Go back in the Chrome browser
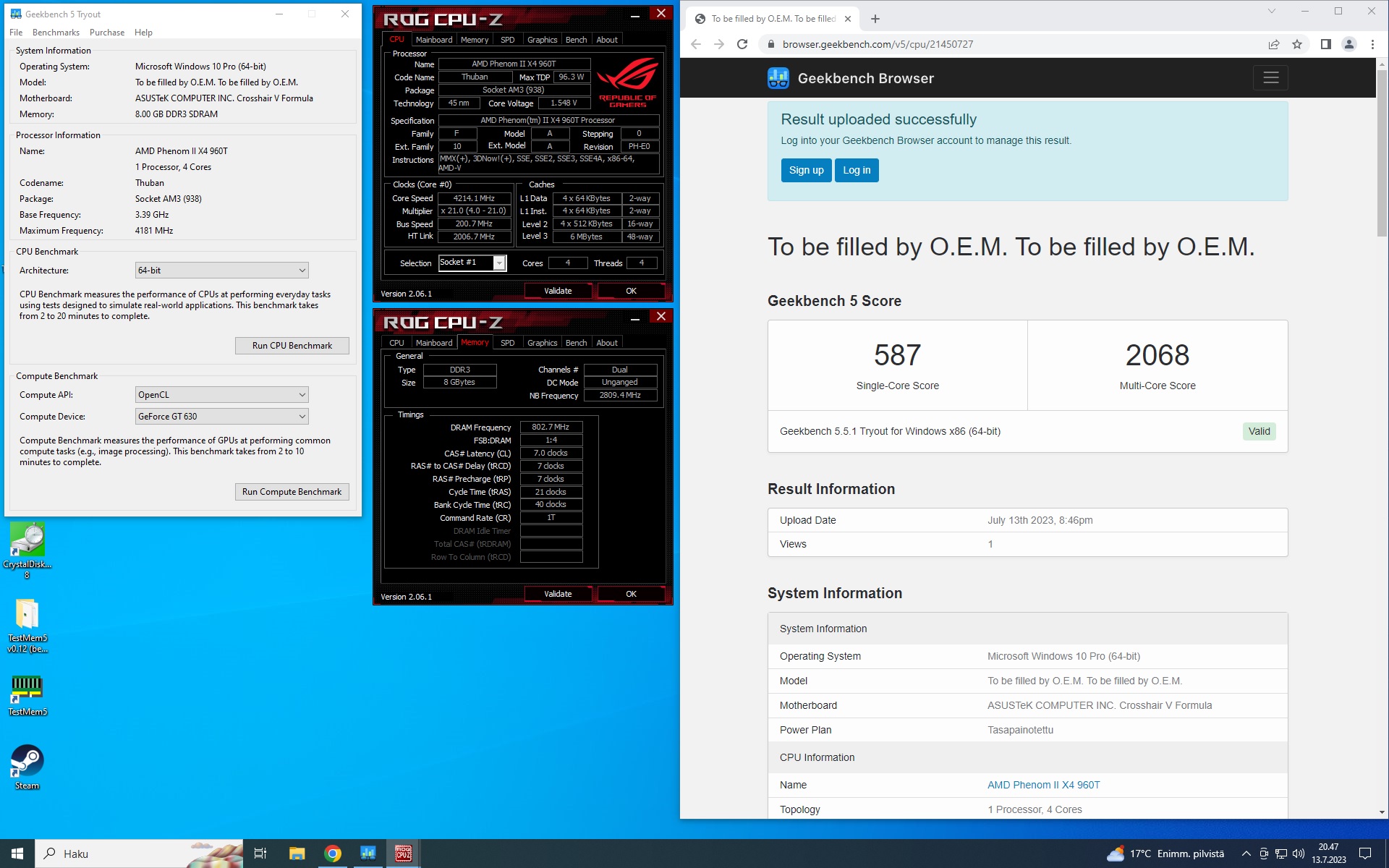 [x=696, y=44]
